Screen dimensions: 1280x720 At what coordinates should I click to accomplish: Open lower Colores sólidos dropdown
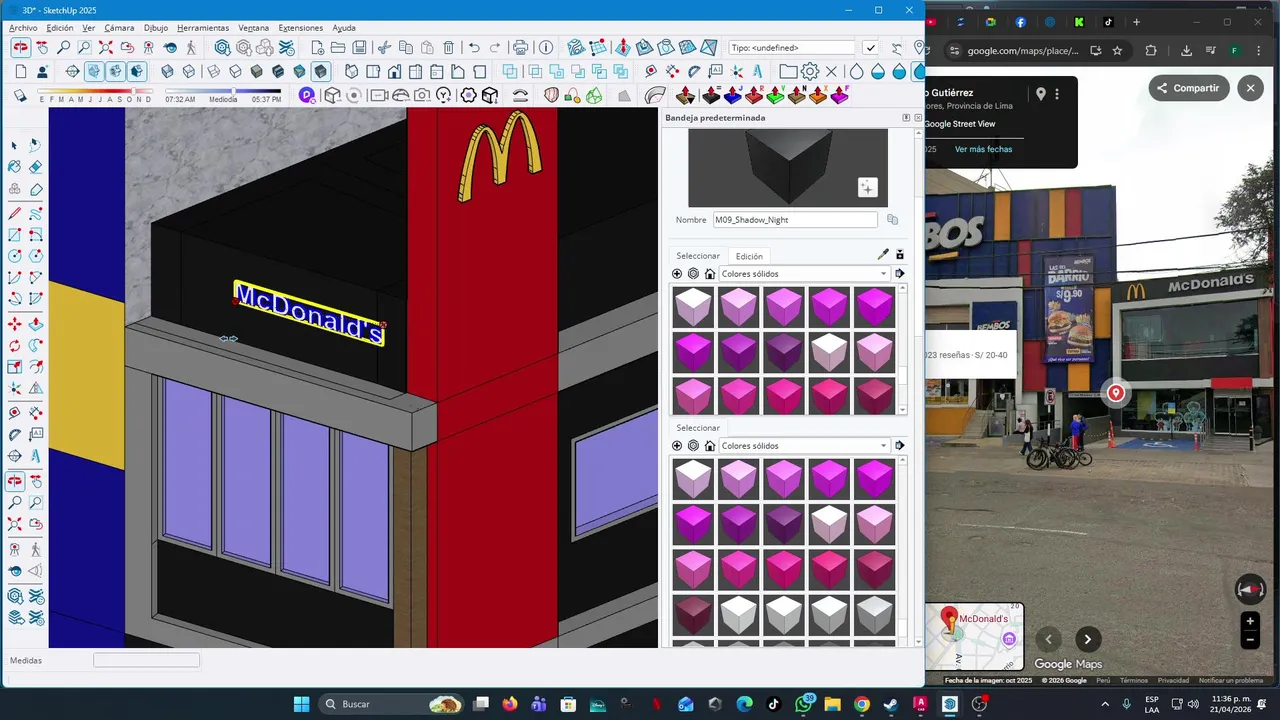point(805,446)
